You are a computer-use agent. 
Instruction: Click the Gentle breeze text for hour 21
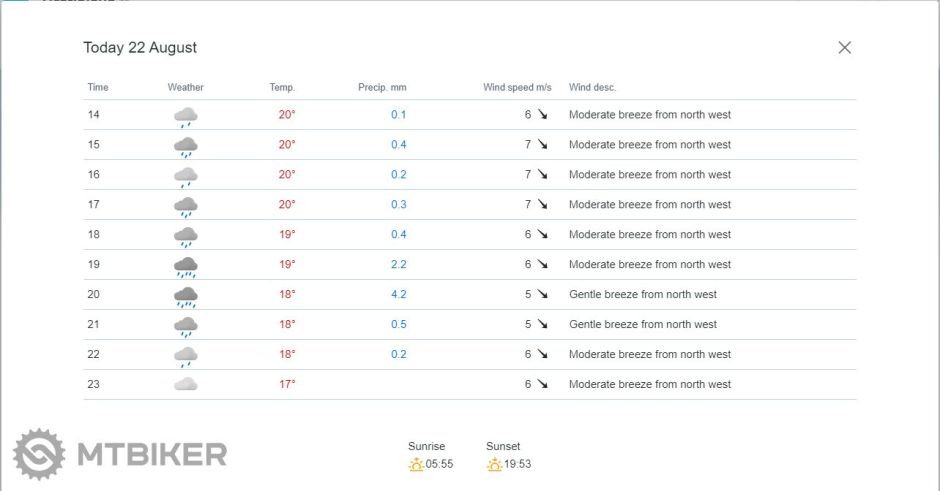pyautogui.click(x=642, y=324)
